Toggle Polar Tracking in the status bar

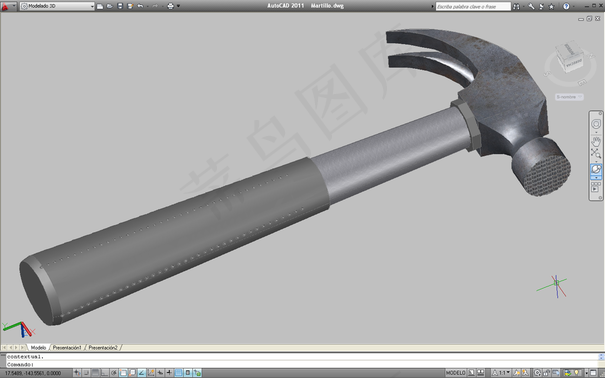(x=114, y=373)
